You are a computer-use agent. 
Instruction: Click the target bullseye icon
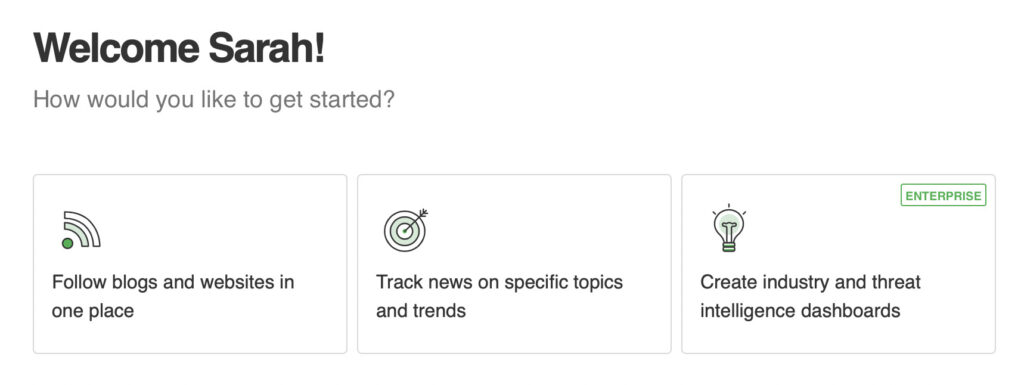pyautogui.click(x=406, y=230)
